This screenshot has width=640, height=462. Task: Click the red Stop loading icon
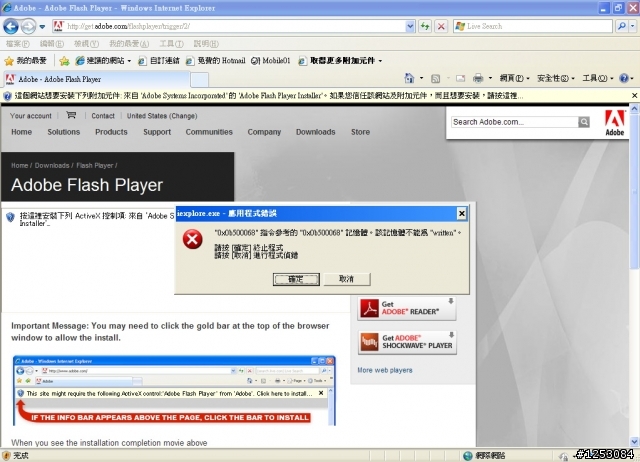click(441, 27)
